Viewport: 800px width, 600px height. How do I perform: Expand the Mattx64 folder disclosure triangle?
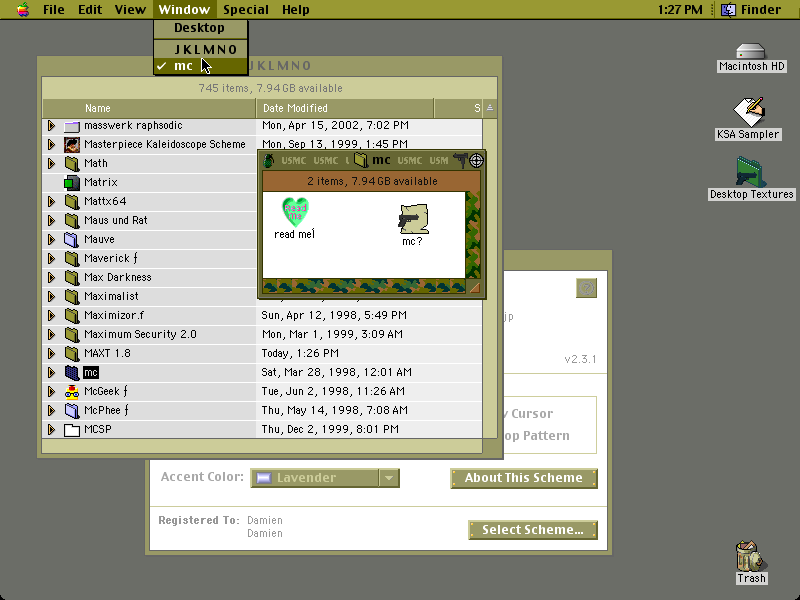point(51,202)
